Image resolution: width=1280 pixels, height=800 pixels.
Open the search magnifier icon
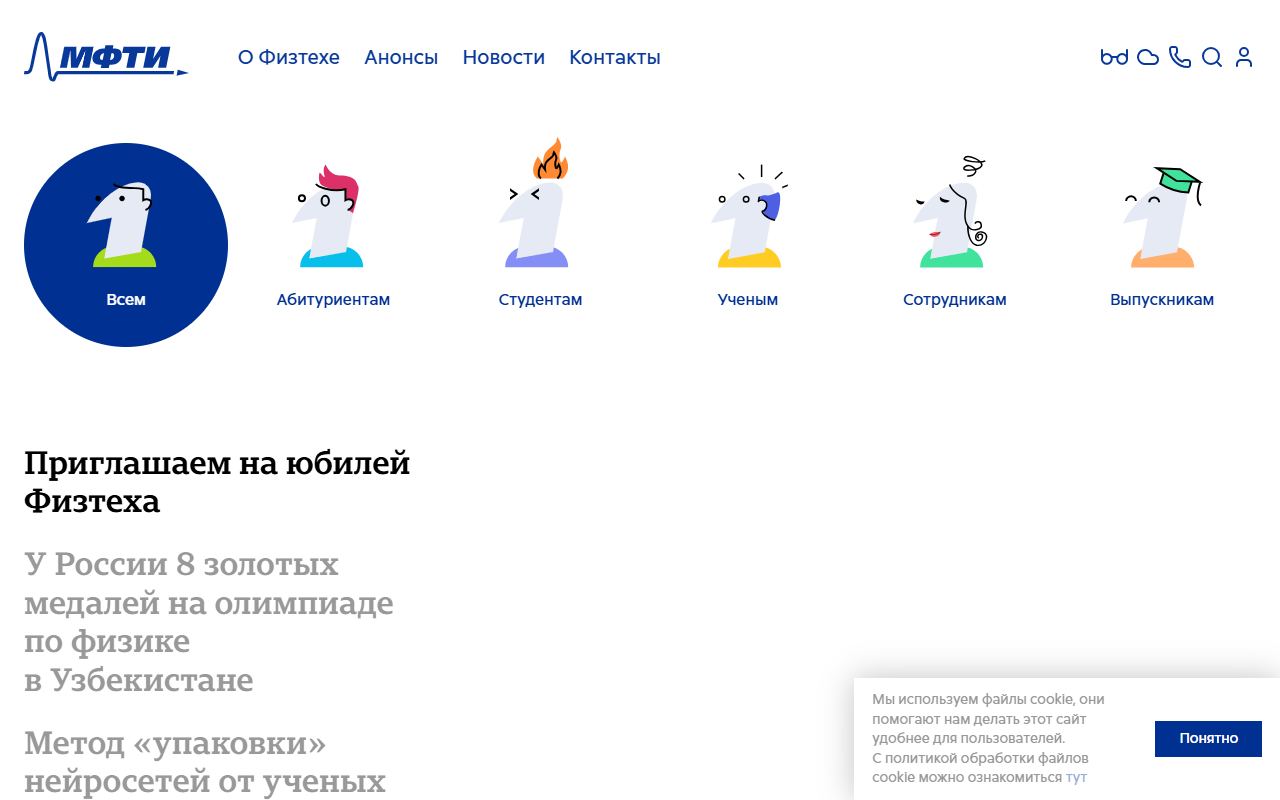(1212, 57)
